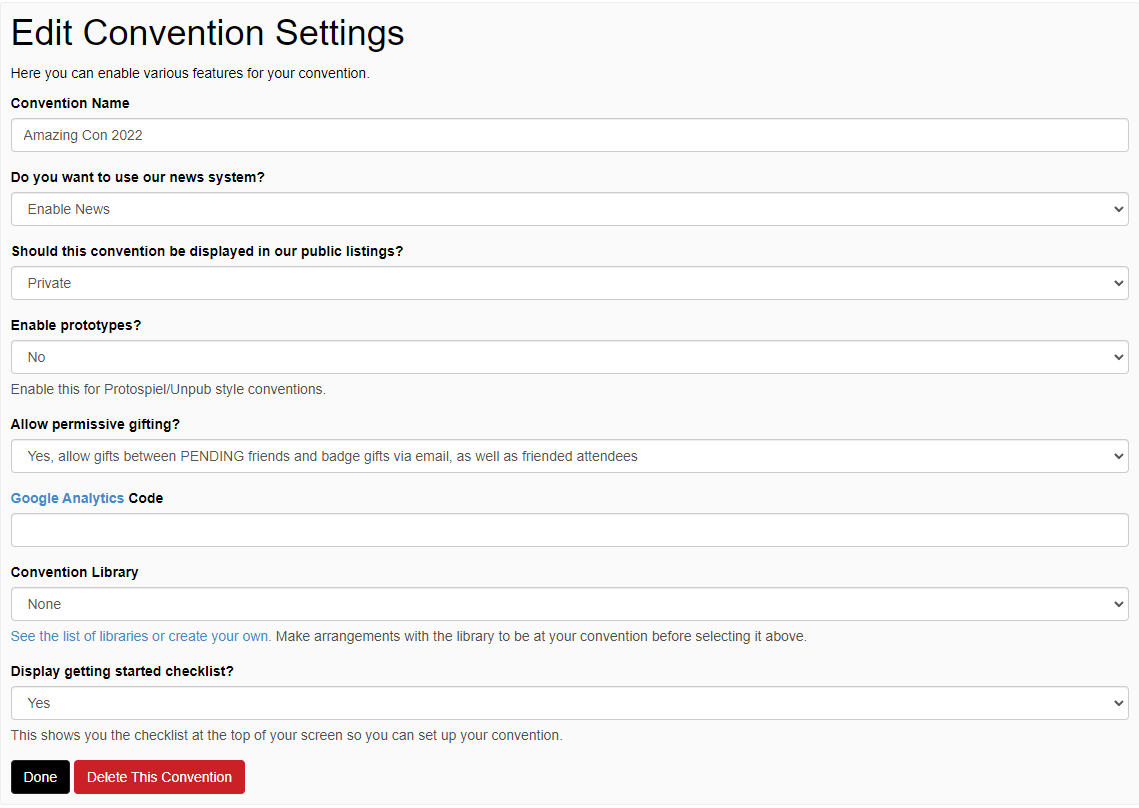Click the 'Display getting started checklist?' label

122,671
